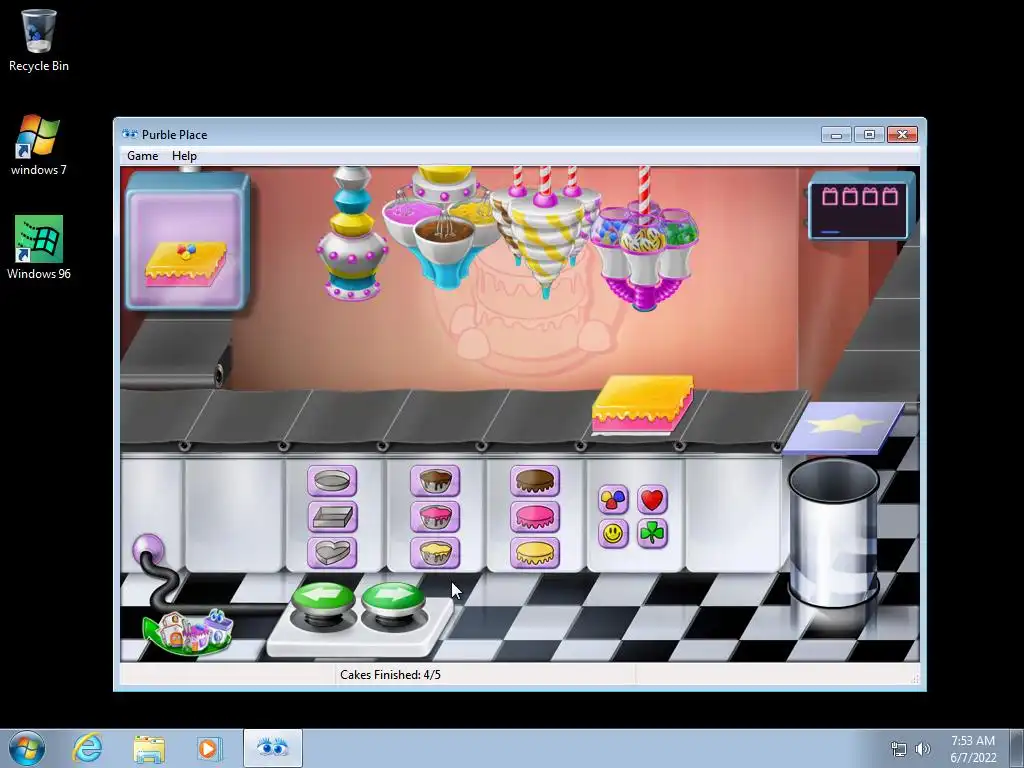Minimize the Purble Place window
This screenshot has width=1024, height=768.
pos(837,135)
